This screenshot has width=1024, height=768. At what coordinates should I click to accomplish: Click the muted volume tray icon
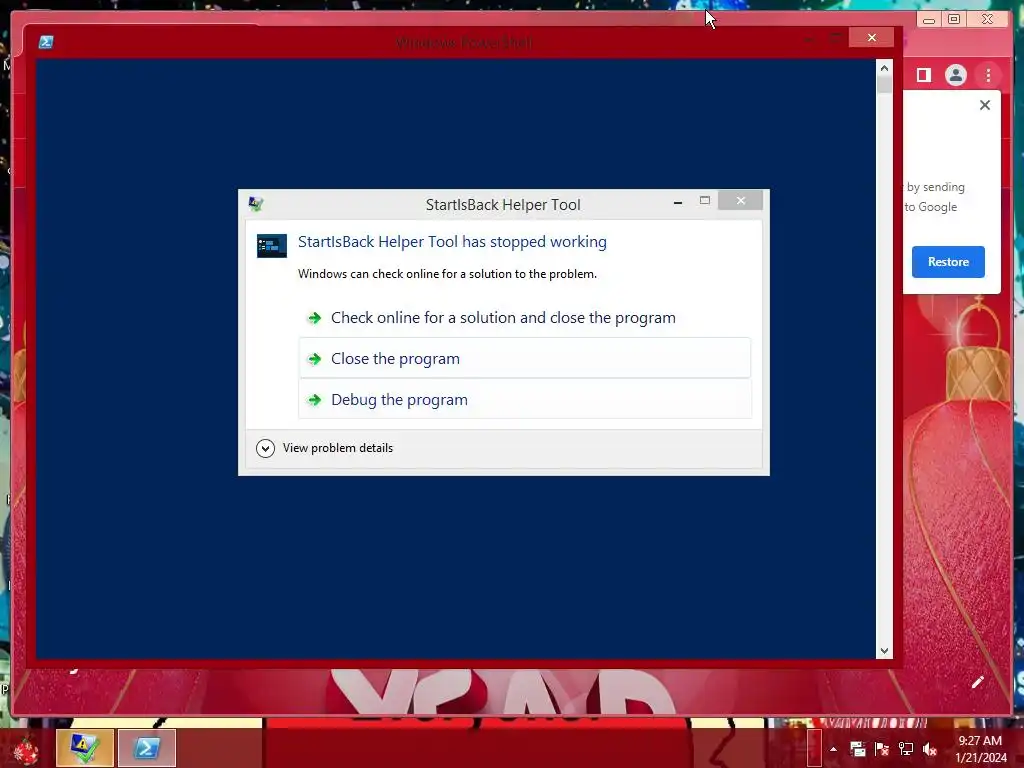(930, 749)
